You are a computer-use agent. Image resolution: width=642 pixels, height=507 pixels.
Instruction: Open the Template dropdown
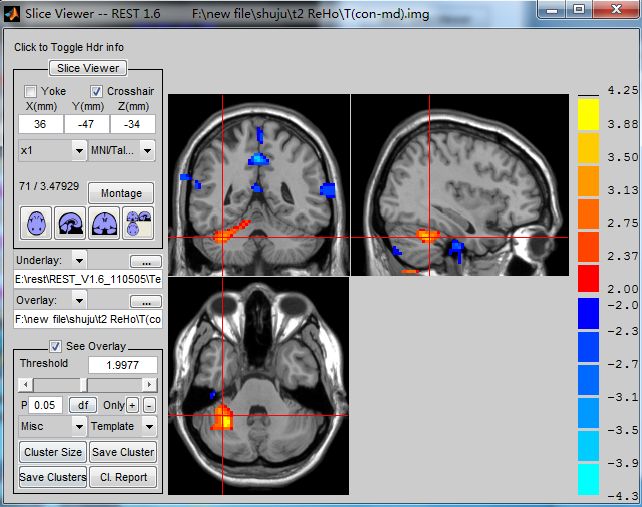pos(122,427)
